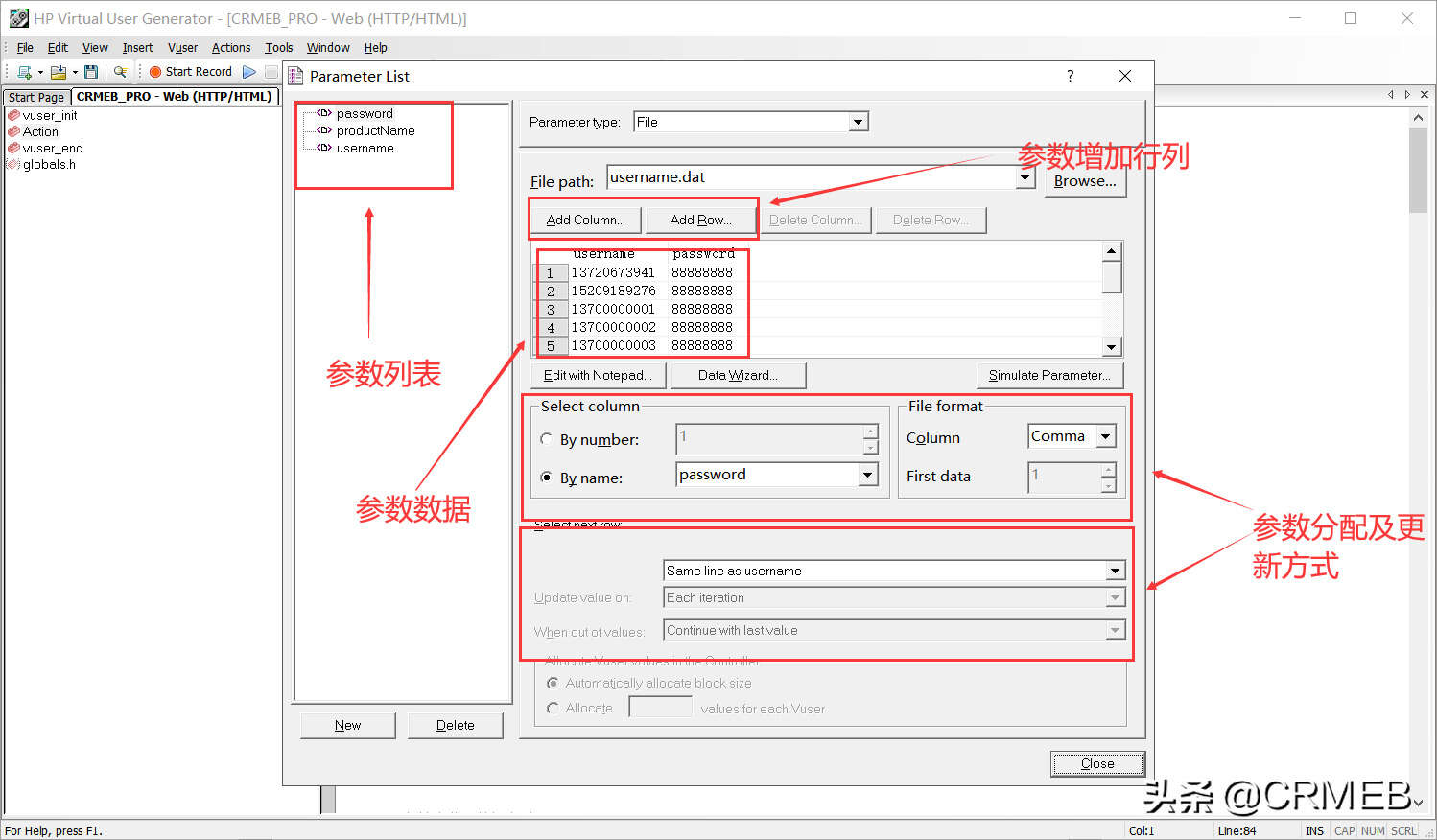Click the productName parameter icon in list
Viewport: 1437px width, 840px height.
324,130
